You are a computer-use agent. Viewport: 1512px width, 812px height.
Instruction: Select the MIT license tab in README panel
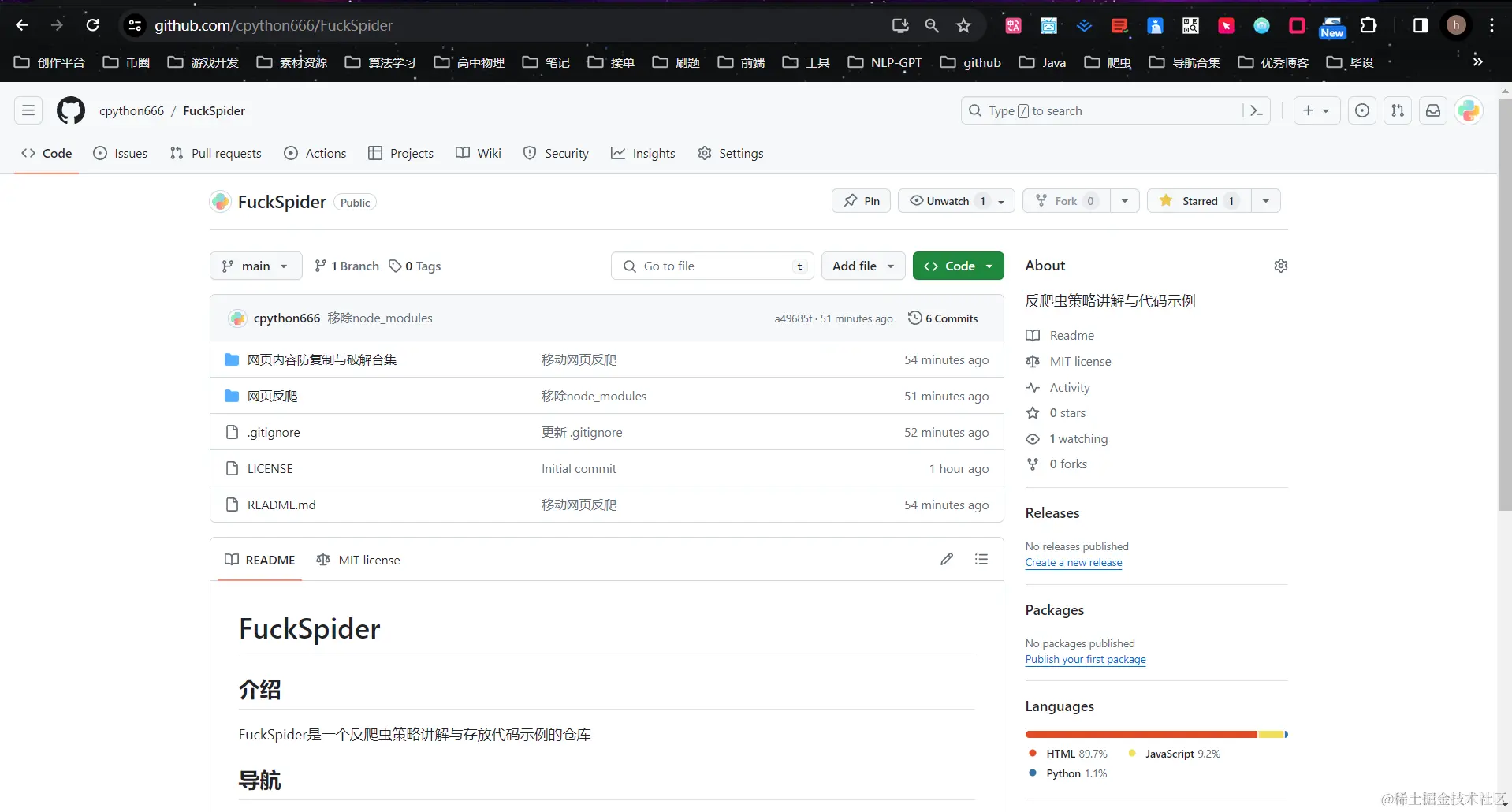pyautogui.click(x=359, y=560)
